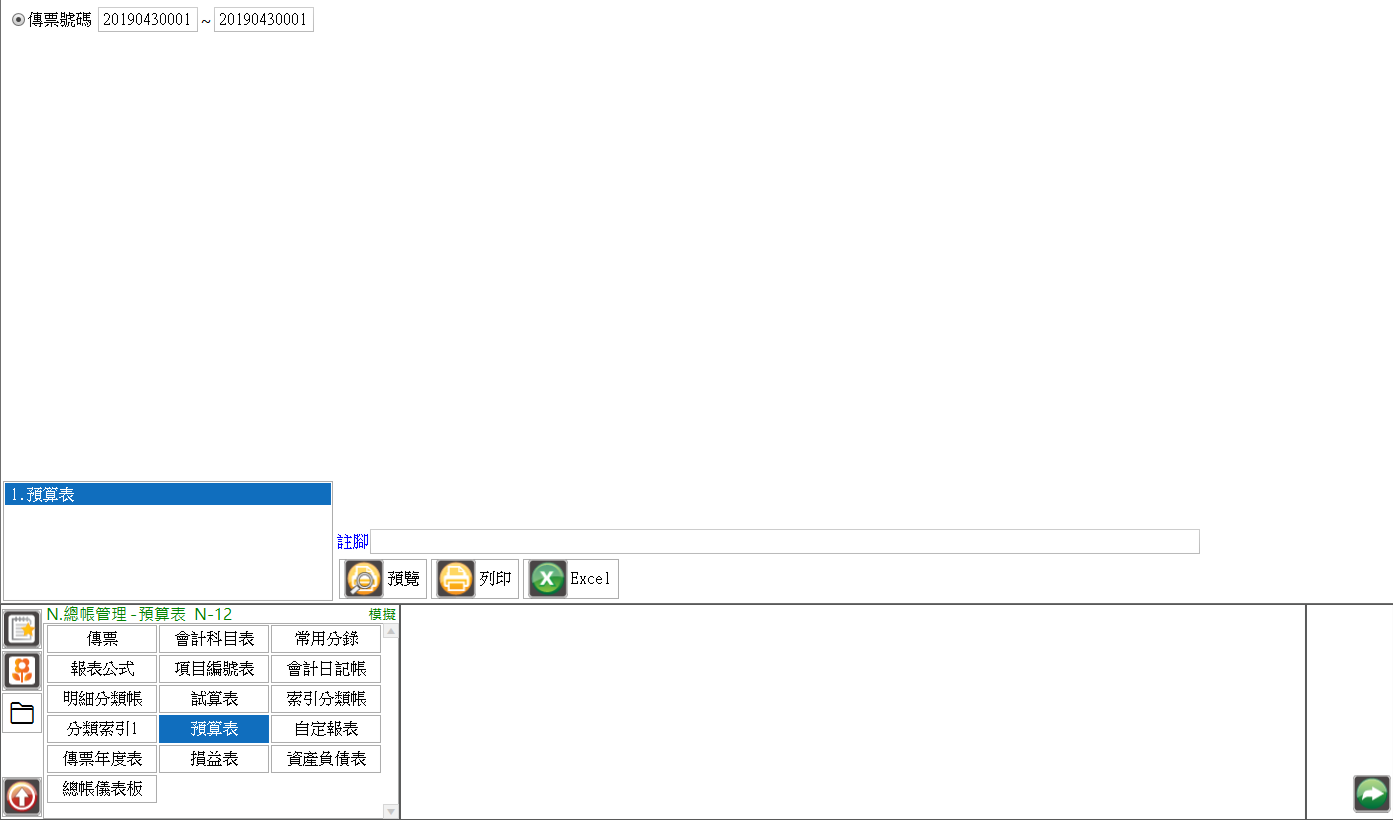
Task: Click the 預覽 preview magnifier icon
Action: pos(363,579)
